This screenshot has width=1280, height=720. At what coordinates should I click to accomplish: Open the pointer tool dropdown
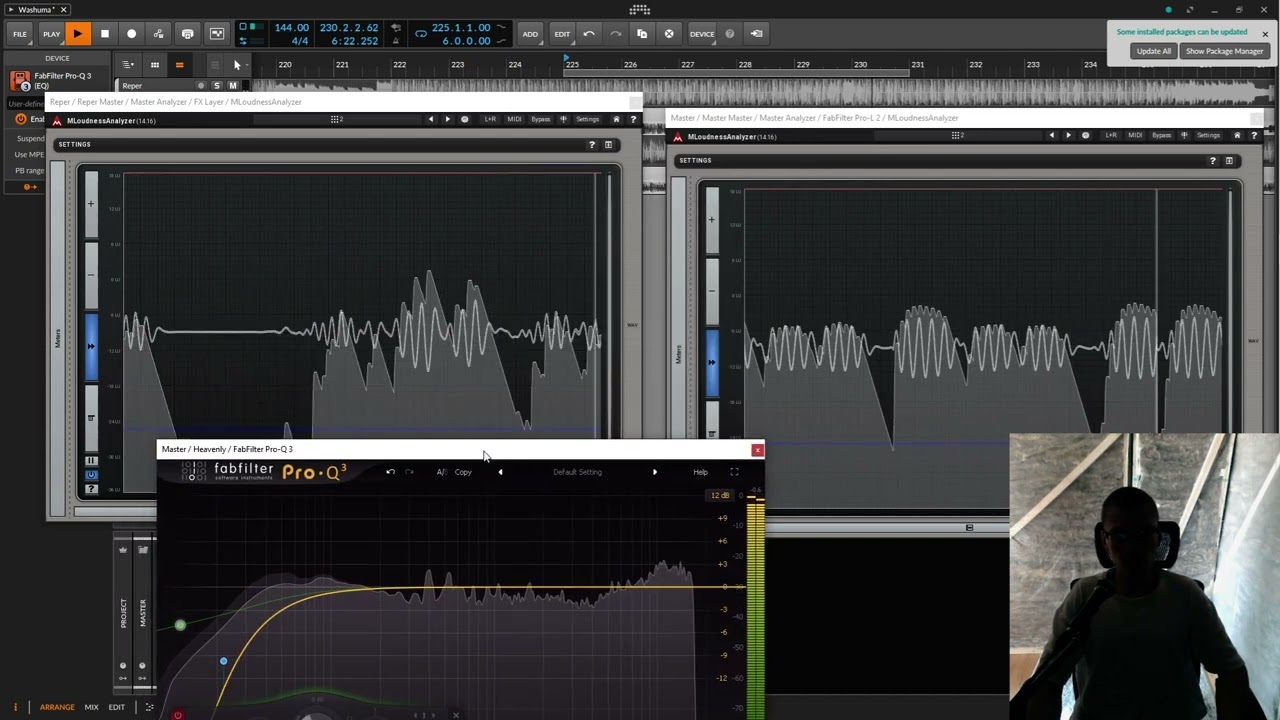click(x=237, y=65)
